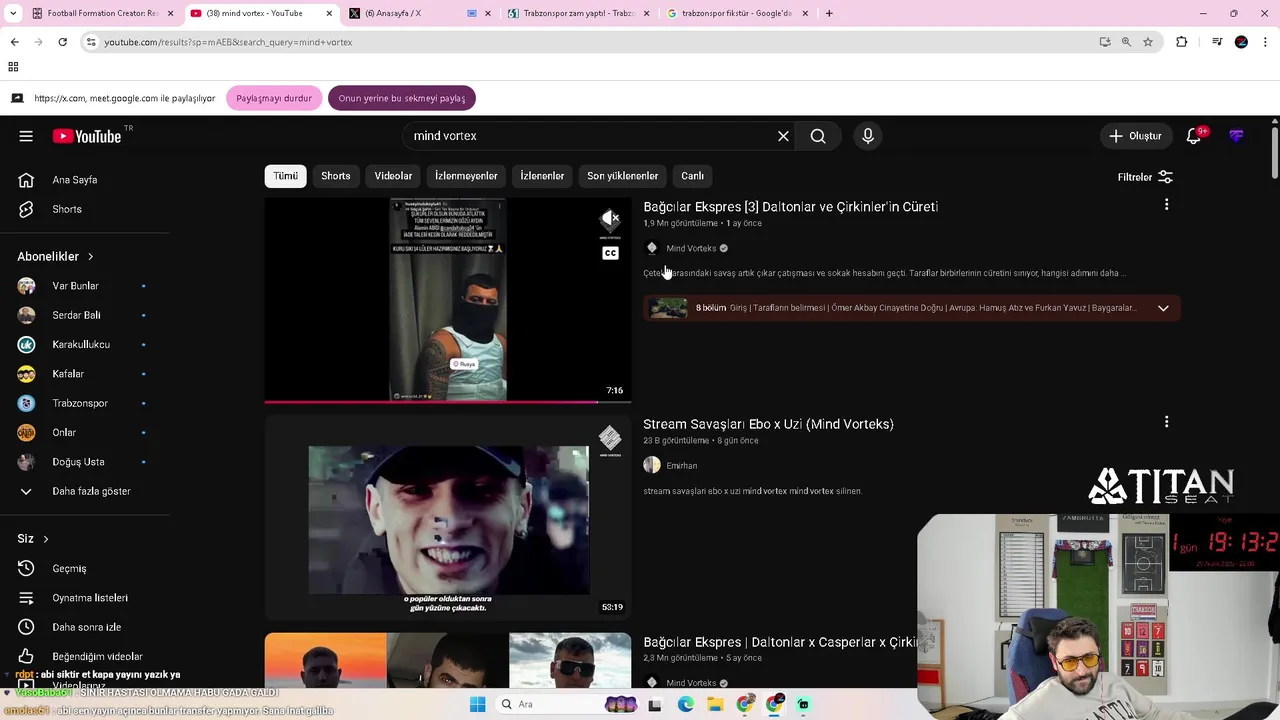Open the YouTube hamburger guide menu
Viewport: 1280px width, 720px height.
pyautogui.click(x=26, y=136)
